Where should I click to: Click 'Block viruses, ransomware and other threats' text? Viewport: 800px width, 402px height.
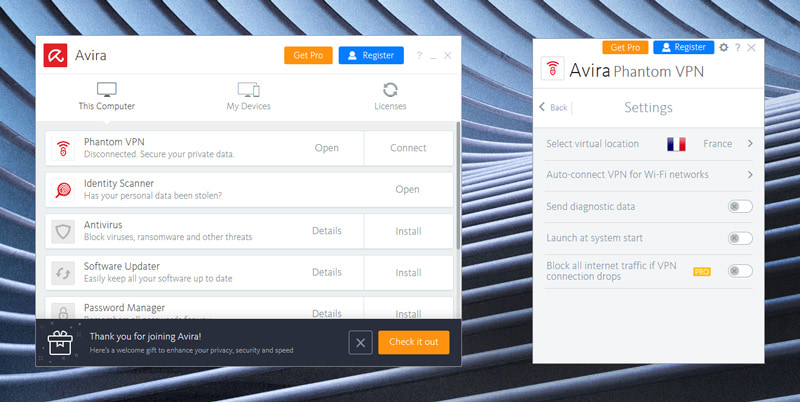click(168, 237)
